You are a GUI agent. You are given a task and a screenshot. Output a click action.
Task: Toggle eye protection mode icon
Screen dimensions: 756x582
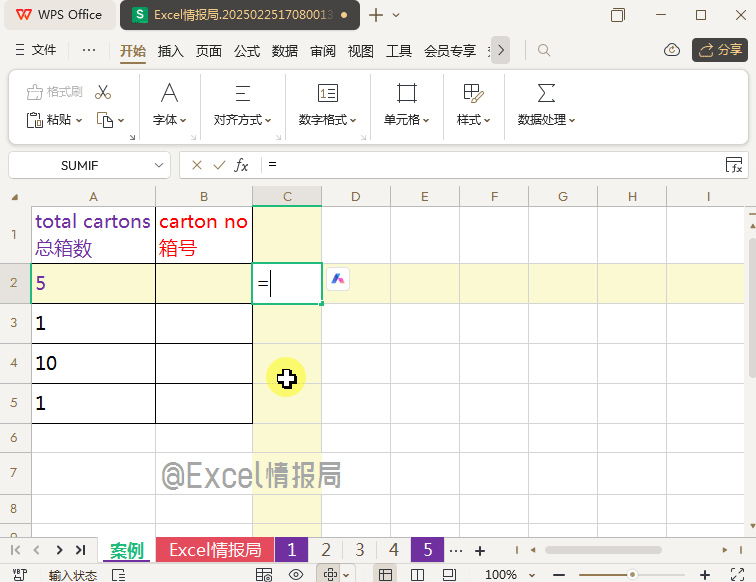(x=296, y=575)
